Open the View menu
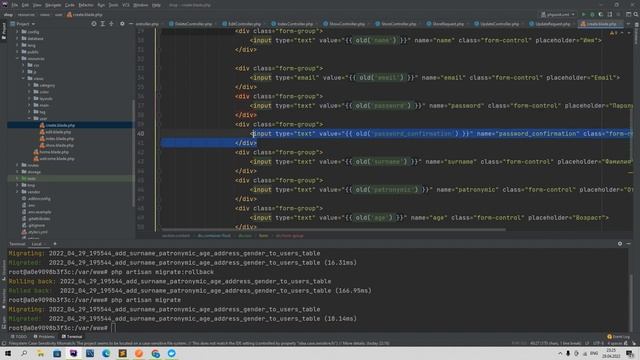 coord(37,5)
